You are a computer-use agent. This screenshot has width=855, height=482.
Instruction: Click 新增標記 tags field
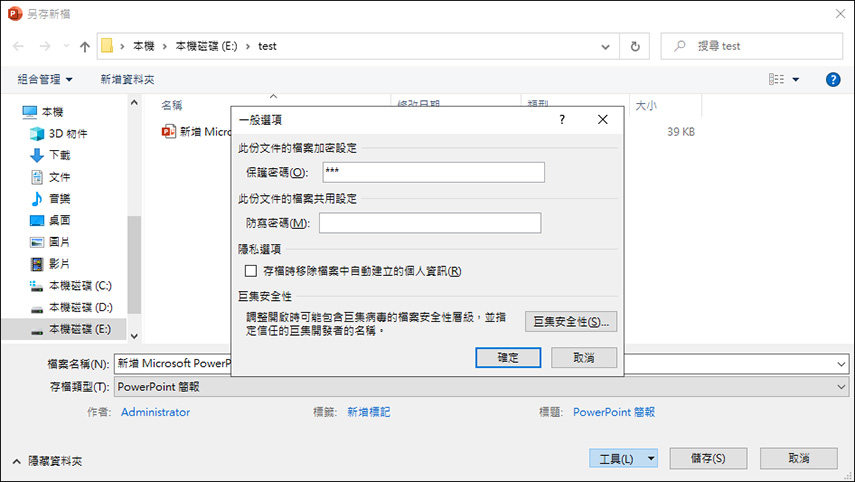point(369,412)
